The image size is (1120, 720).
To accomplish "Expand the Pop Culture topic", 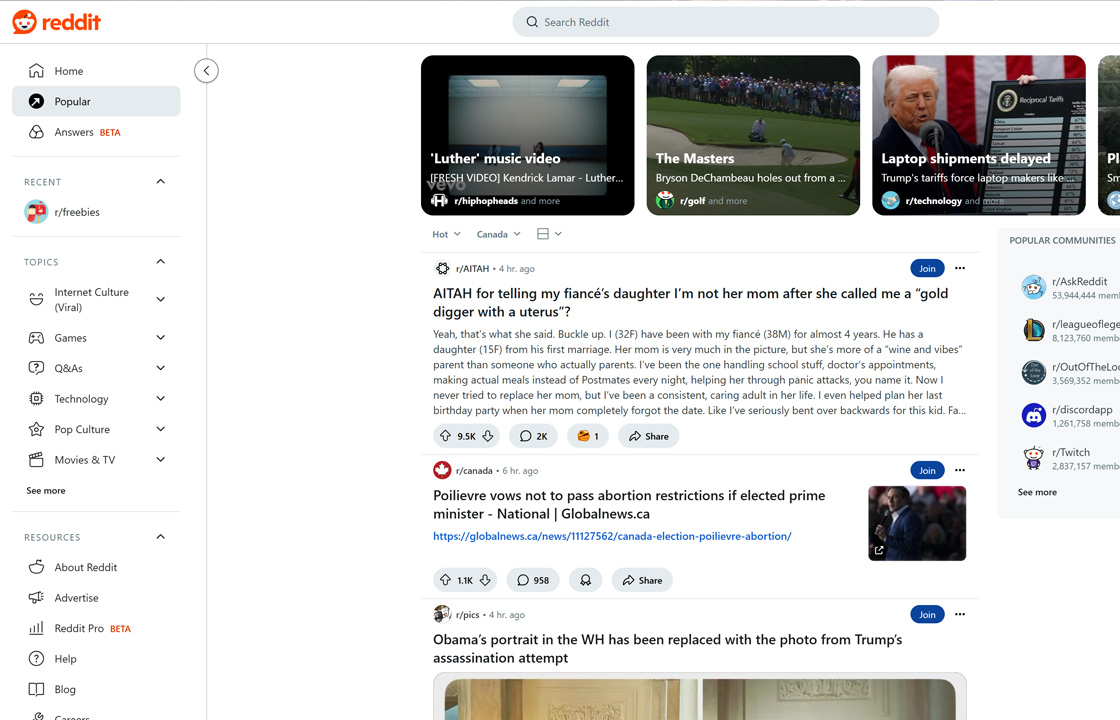I will (x=161, y=429).
